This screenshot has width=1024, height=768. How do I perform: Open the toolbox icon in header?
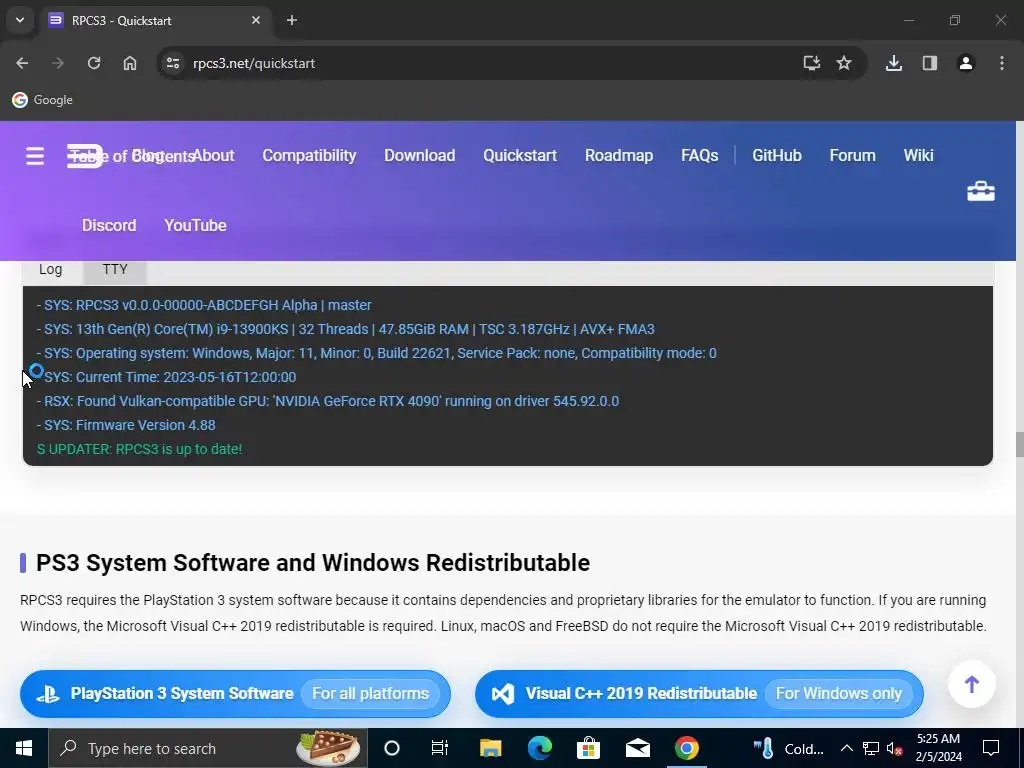click(980, 191)
